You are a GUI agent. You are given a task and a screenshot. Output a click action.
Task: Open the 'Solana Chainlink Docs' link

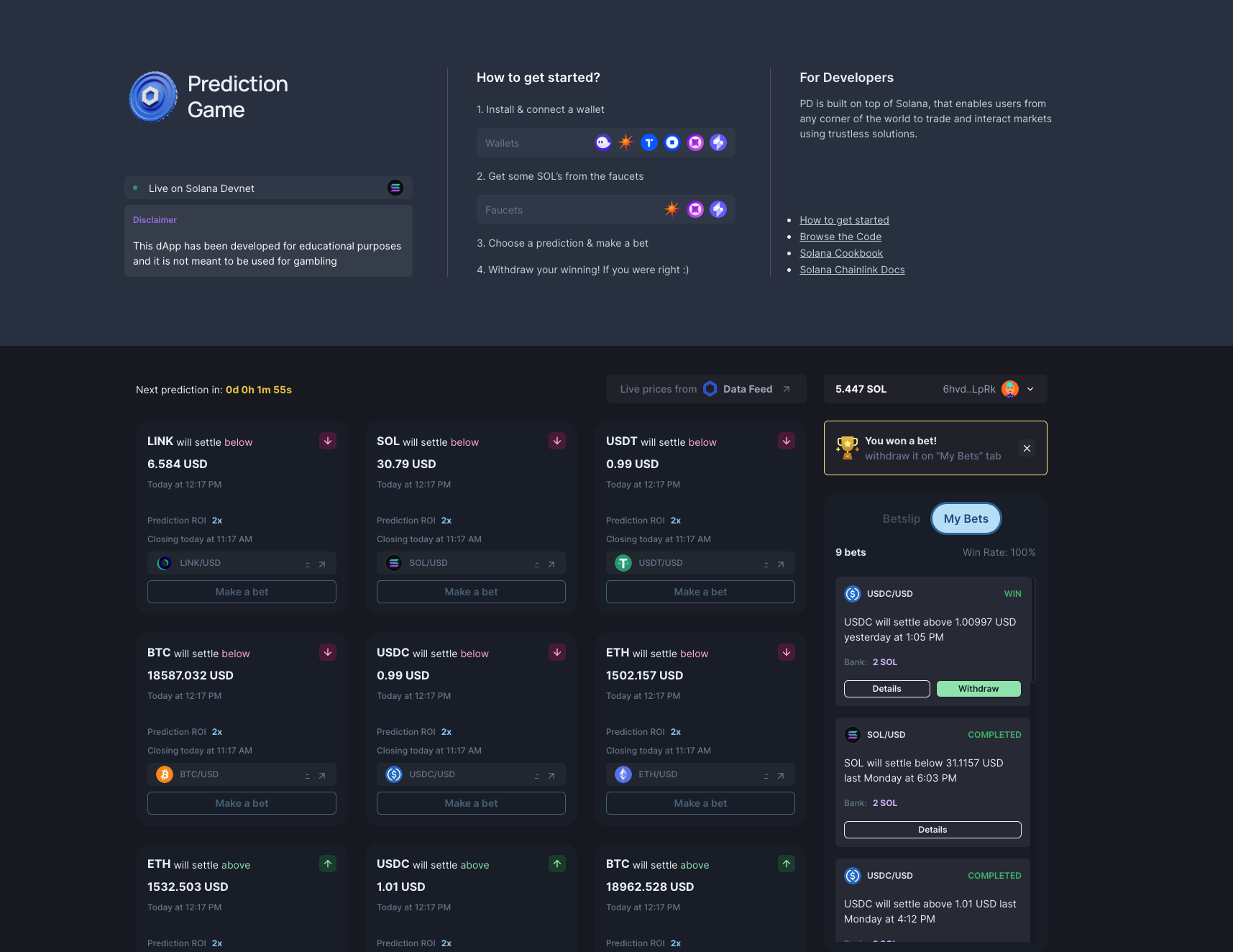pos(852,270)
